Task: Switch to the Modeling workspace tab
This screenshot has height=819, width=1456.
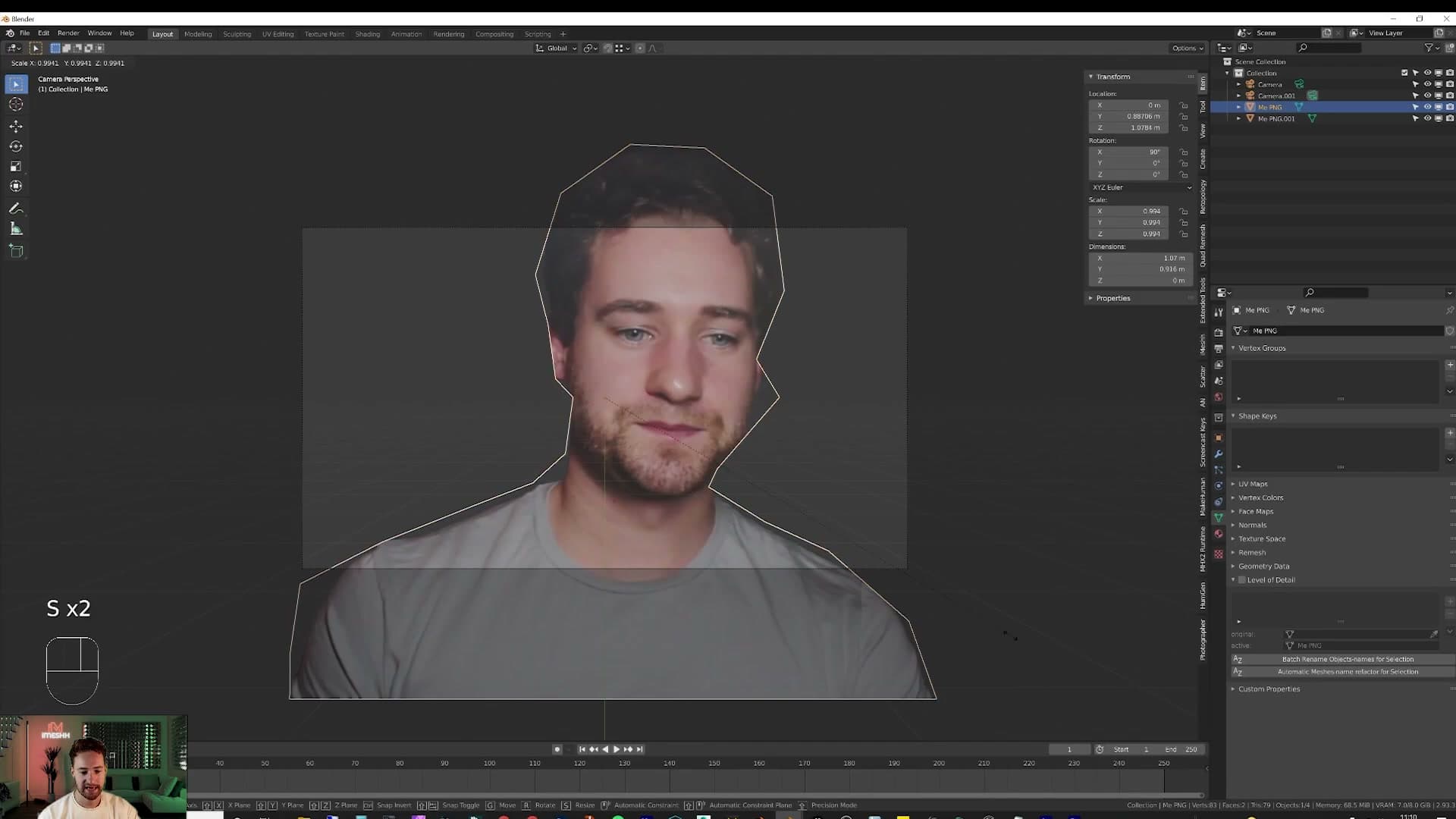Action: pos(198,34)
